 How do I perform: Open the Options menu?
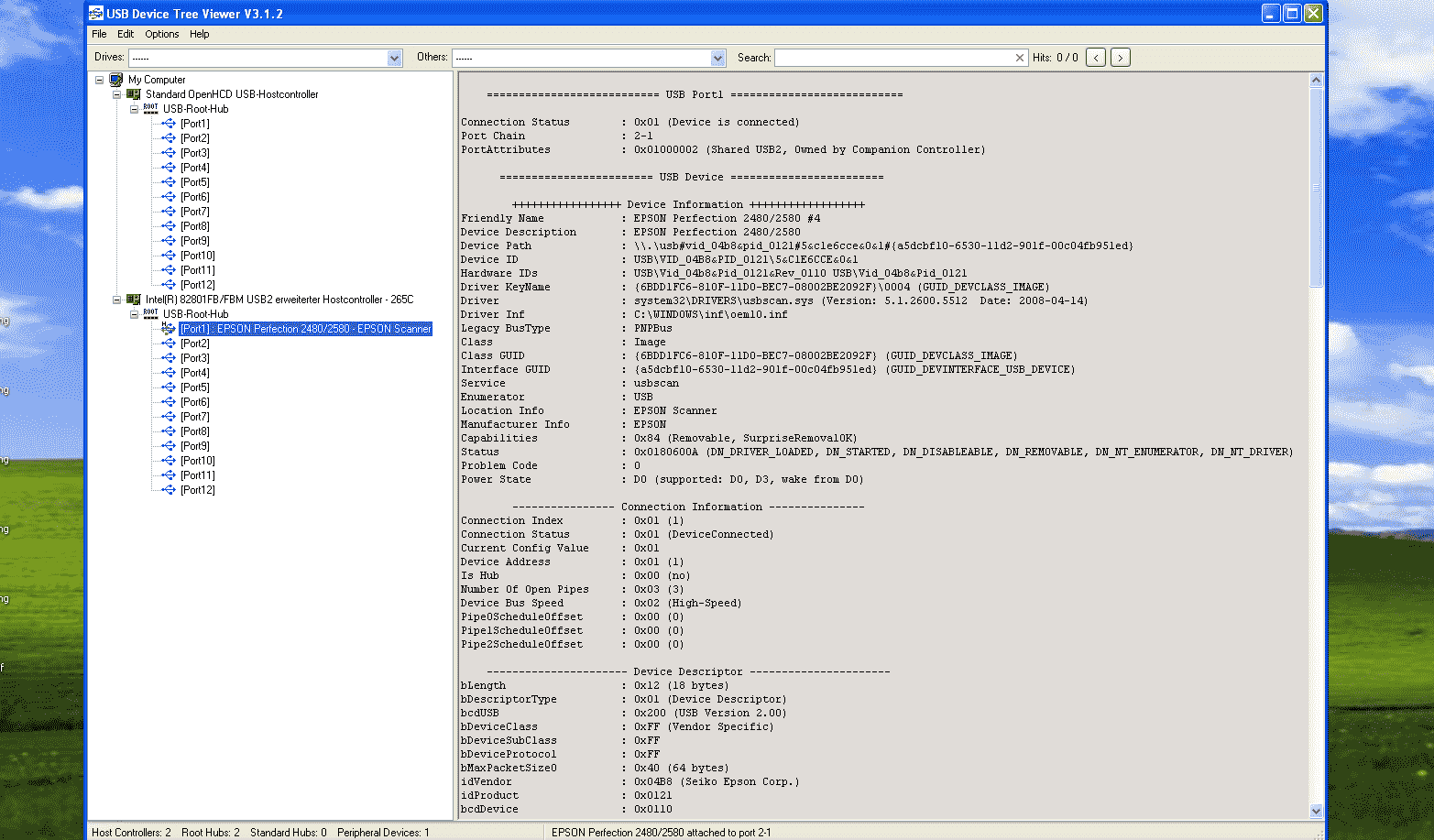162,34
